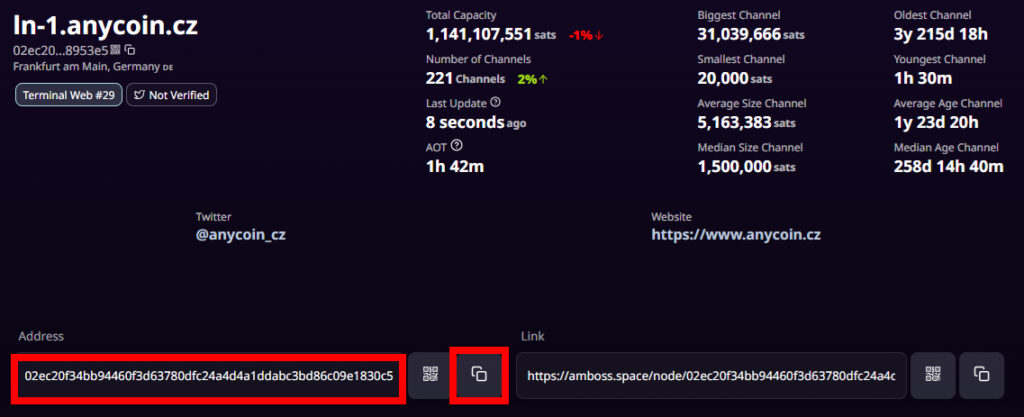
Task: Click the 8 seconds ago value
Action: click(476, 122)
